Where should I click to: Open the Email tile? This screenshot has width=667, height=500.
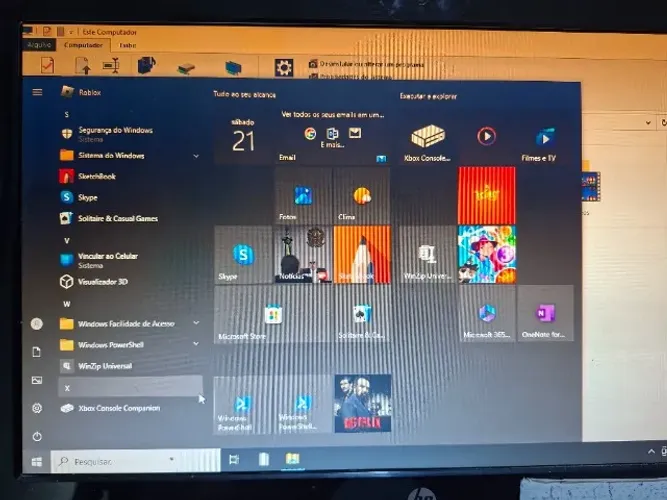[x=332, y=137]
